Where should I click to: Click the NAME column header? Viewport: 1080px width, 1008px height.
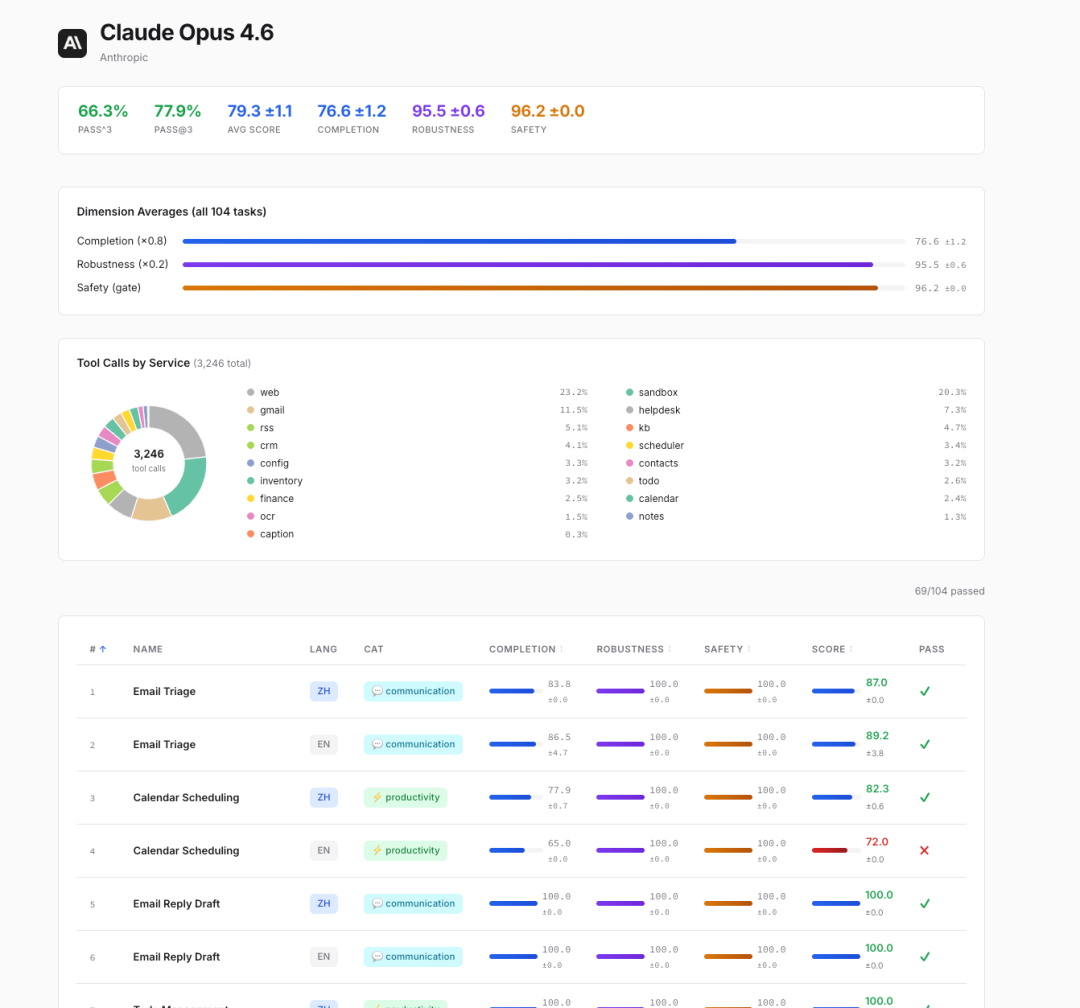pos(148,649)
